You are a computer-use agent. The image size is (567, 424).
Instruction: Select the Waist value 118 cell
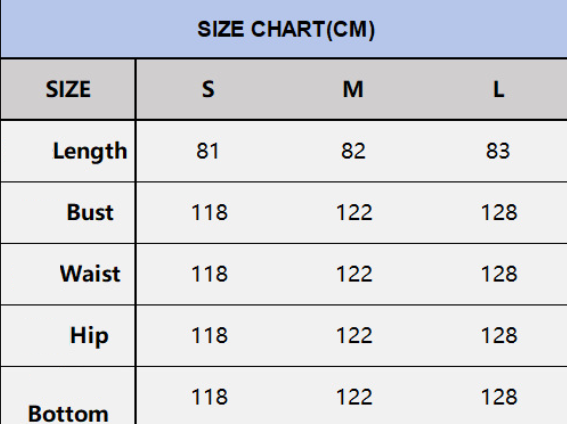pyautogui.click(x=209, y=274)
